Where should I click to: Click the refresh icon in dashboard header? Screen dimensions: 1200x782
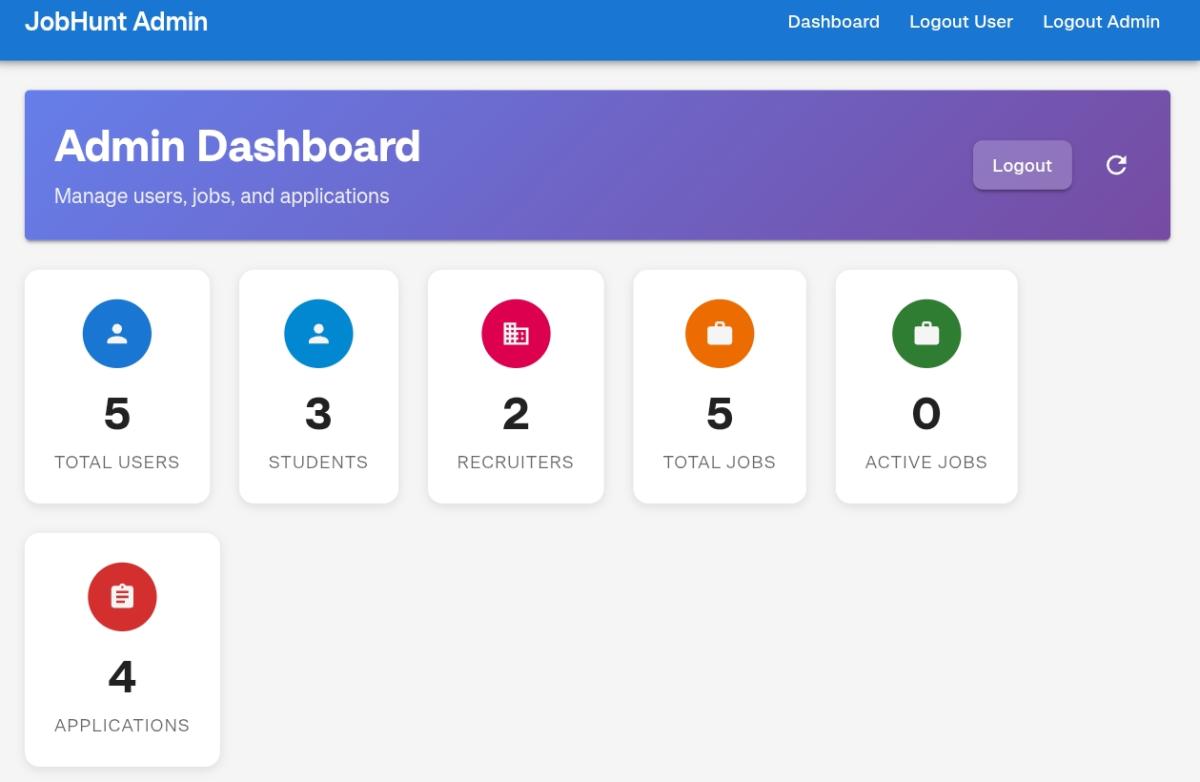1116,165
